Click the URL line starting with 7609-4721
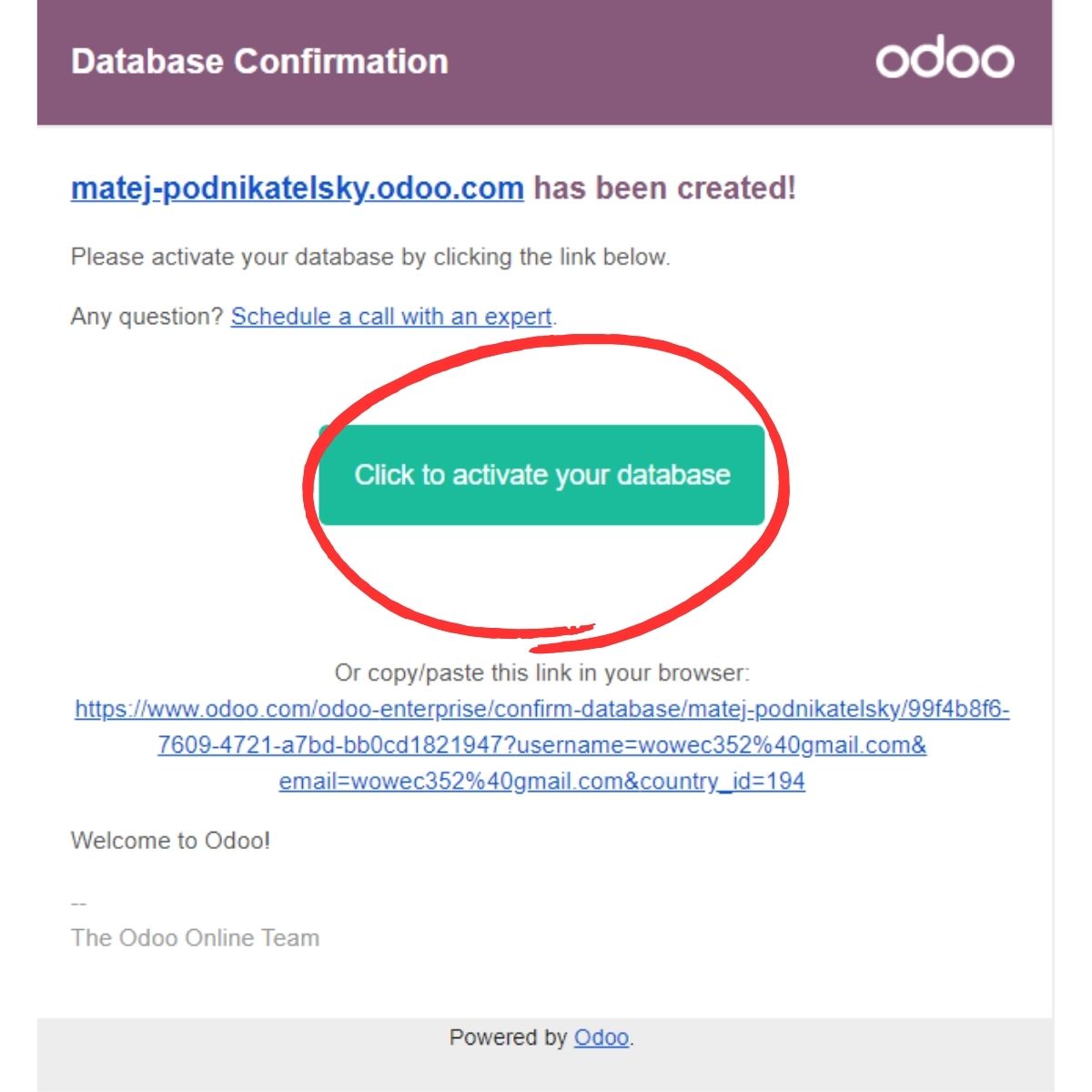The image size is (1092, 1092). coord(542,745)
